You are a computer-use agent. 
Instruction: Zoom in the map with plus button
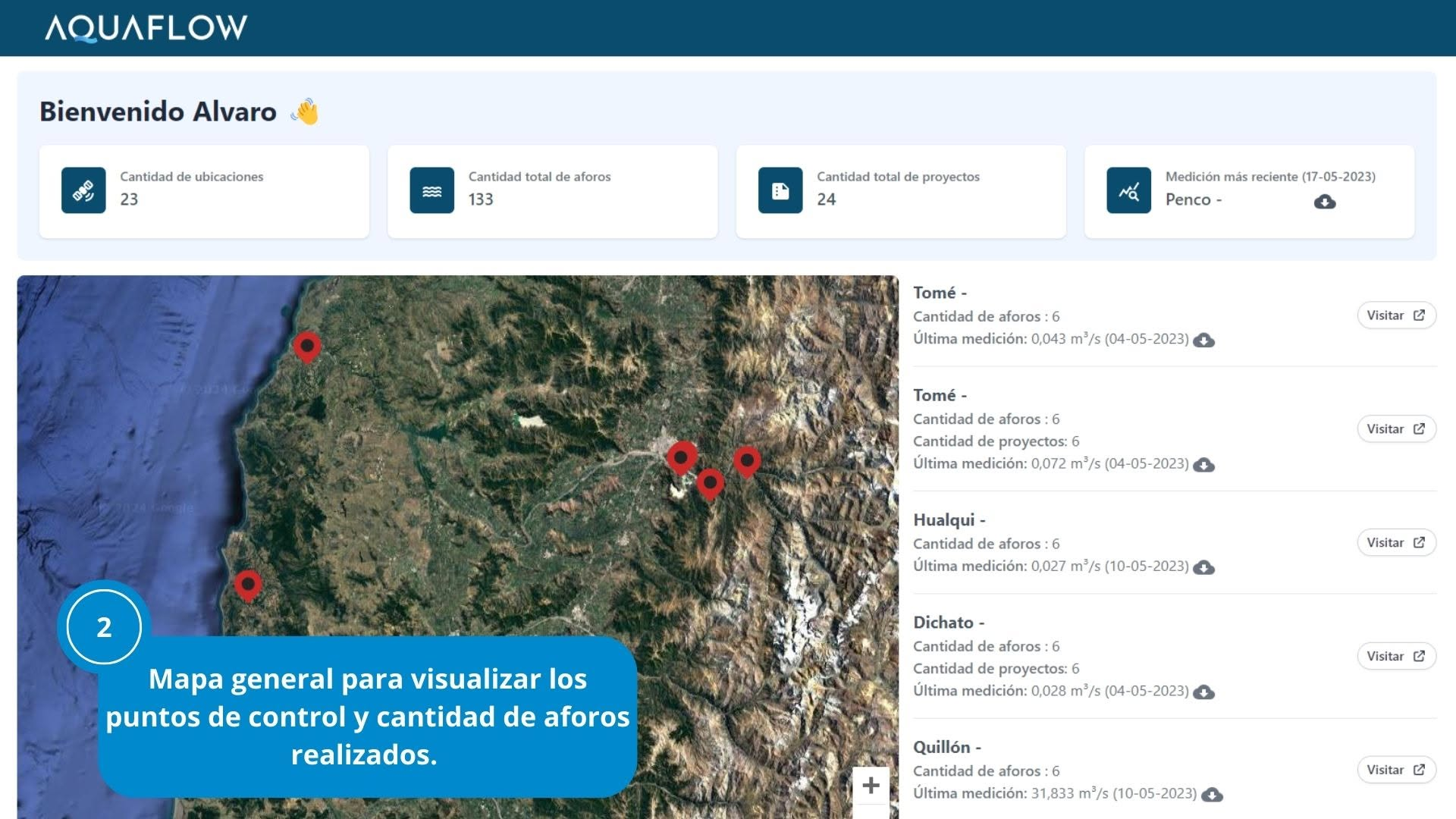[871, 785]
